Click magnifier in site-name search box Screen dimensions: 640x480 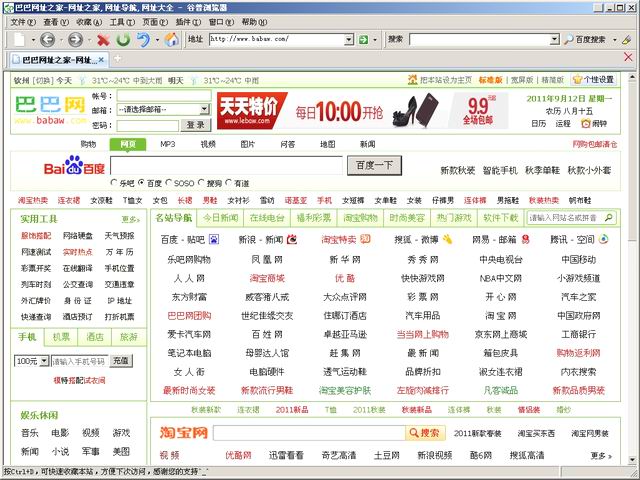click(608, 218)
